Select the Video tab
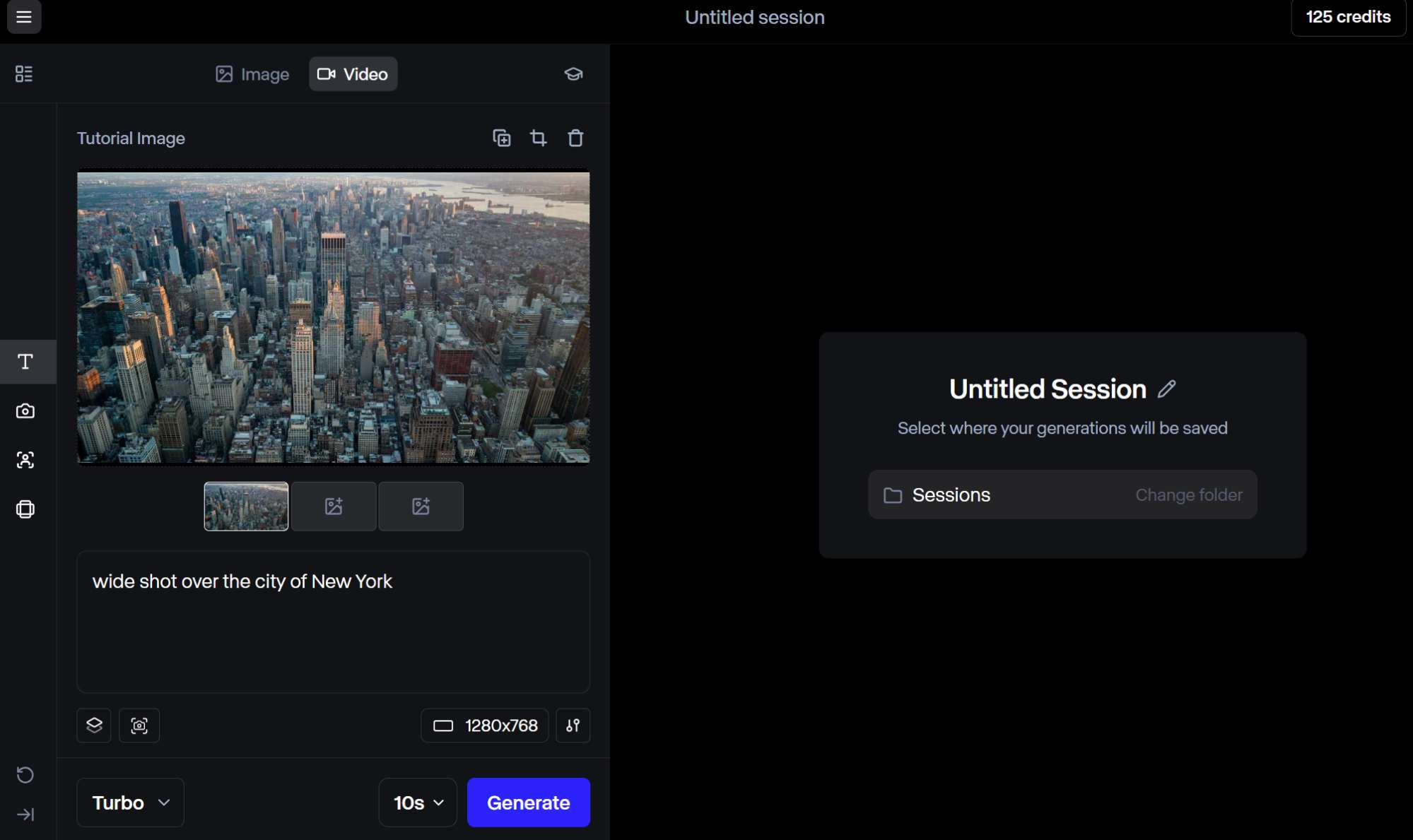 pyautogui.click(x=353, y=74)
